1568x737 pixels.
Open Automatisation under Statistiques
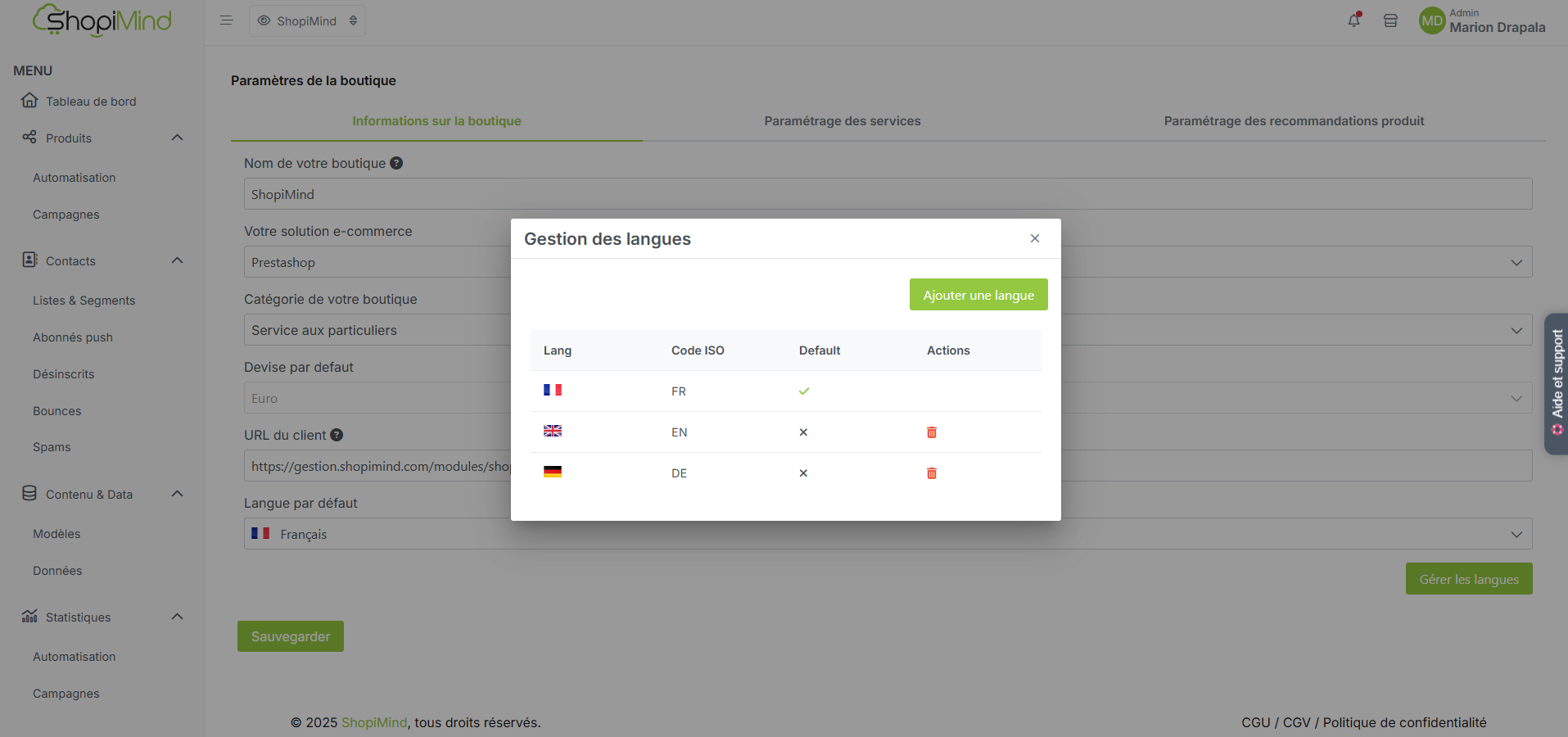point(75,657)
